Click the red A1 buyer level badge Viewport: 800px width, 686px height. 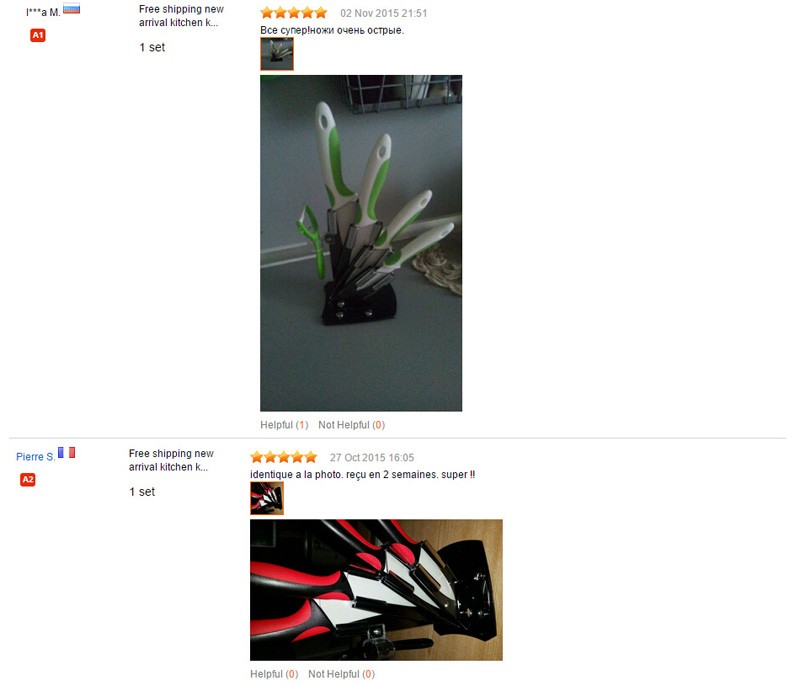pos(38,35)
